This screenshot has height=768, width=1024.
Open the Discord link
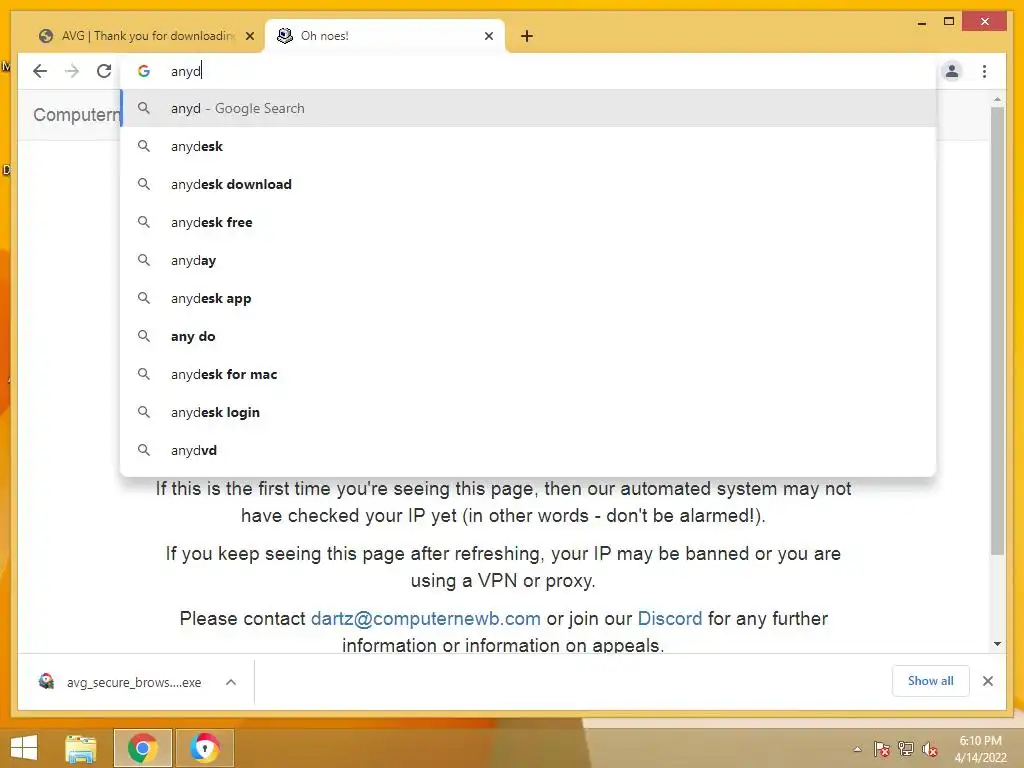[669, 618]
